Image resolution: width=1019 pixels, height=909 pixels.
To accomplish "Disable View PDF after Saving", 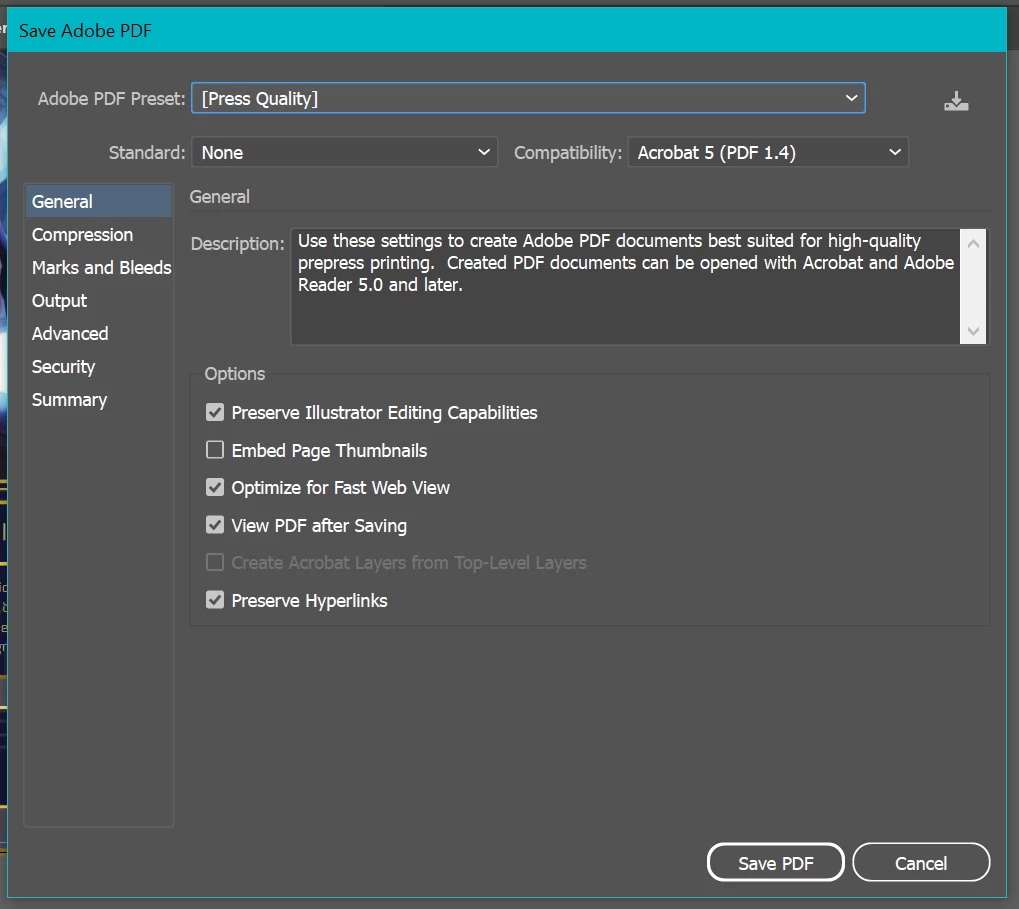I will tap(215, 525).
